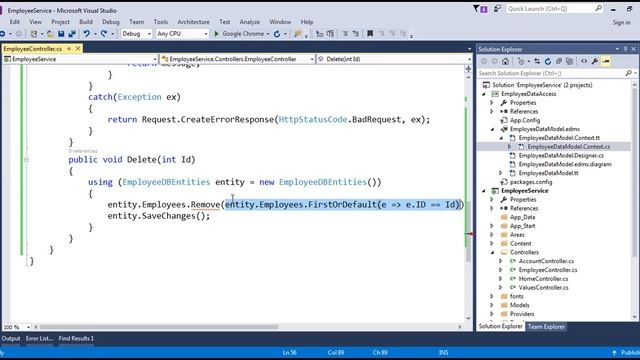Screen dimensions: 640x360
Task: Open the Output tab
Action: point(11,338)
